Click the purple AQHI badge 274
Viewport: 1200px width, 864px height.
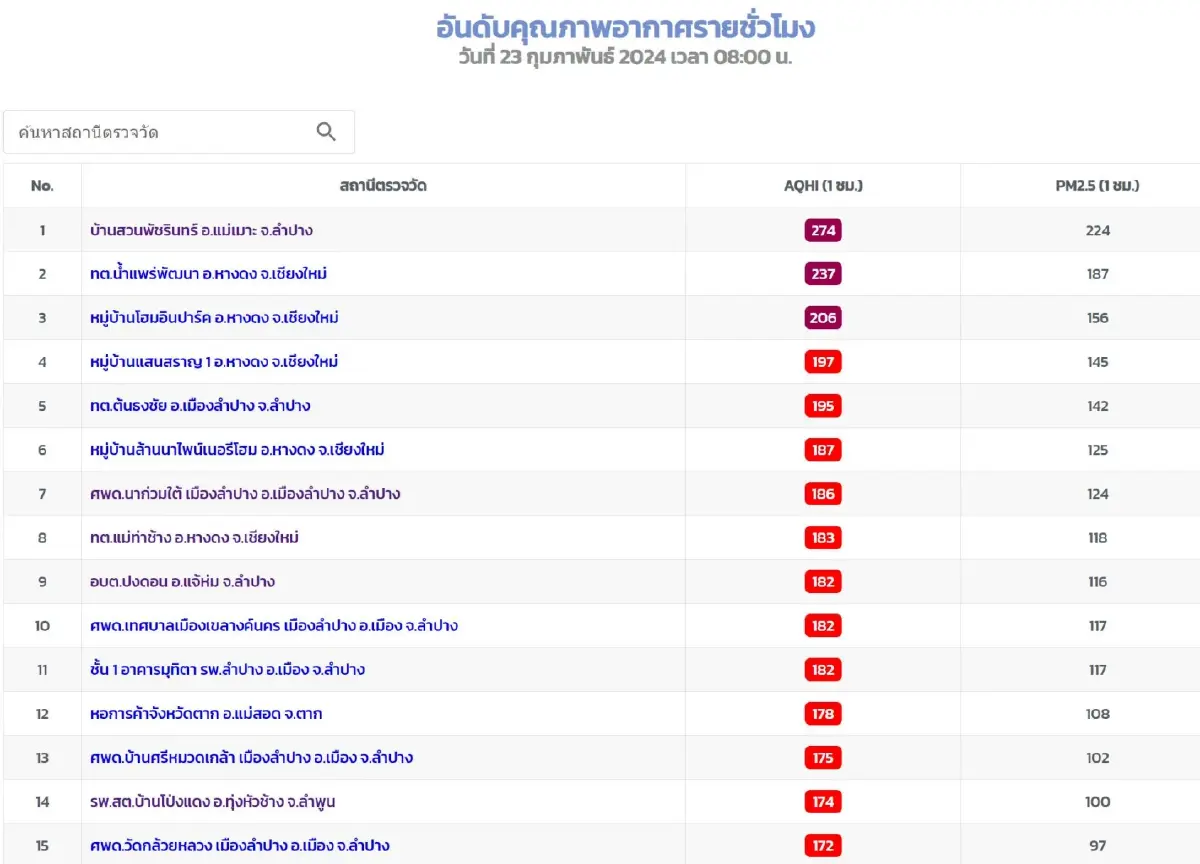coord(823,230)
